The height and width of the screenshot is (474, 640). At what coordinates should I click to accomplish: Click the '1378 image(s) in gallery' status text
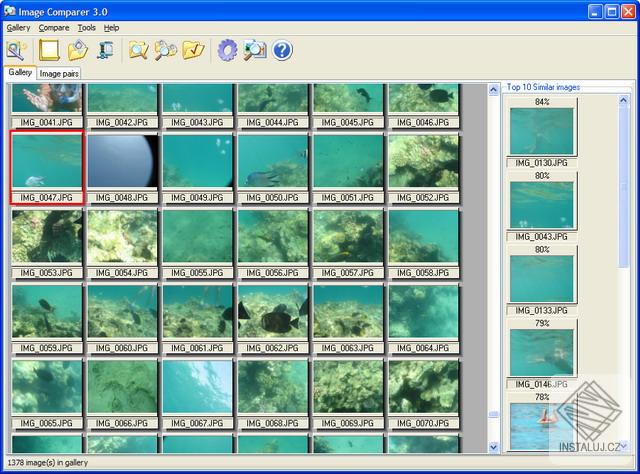(x=48, y=463)
